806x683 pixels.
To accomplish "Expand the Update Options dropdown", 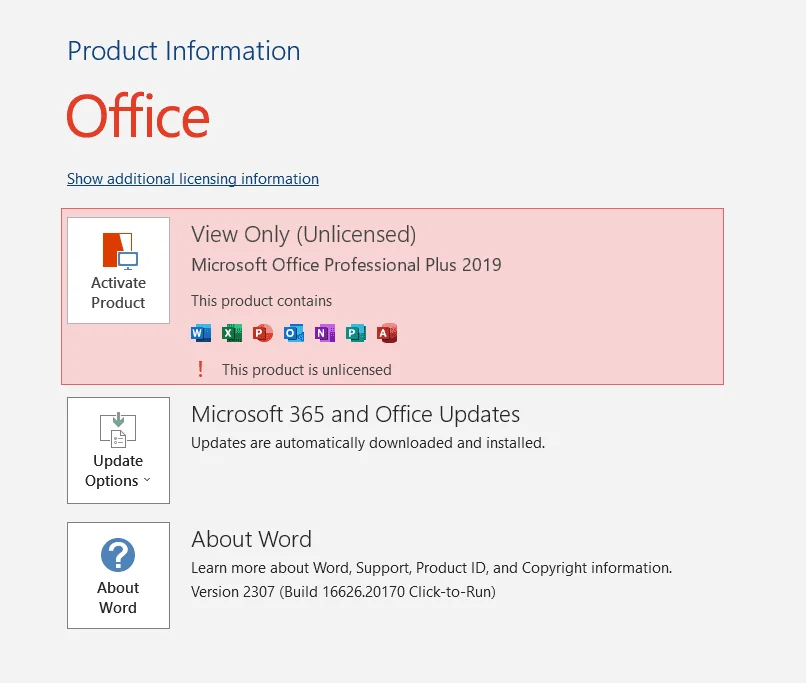I will [x=118, y=450].
